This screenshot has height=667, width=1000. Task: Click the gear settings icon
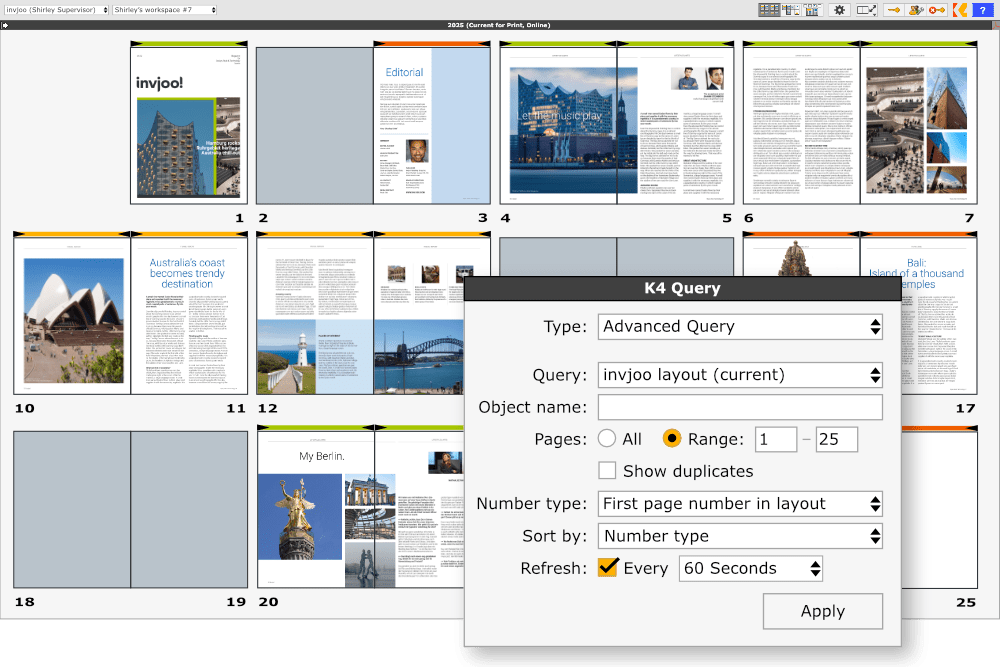click(x=840, y=10)
